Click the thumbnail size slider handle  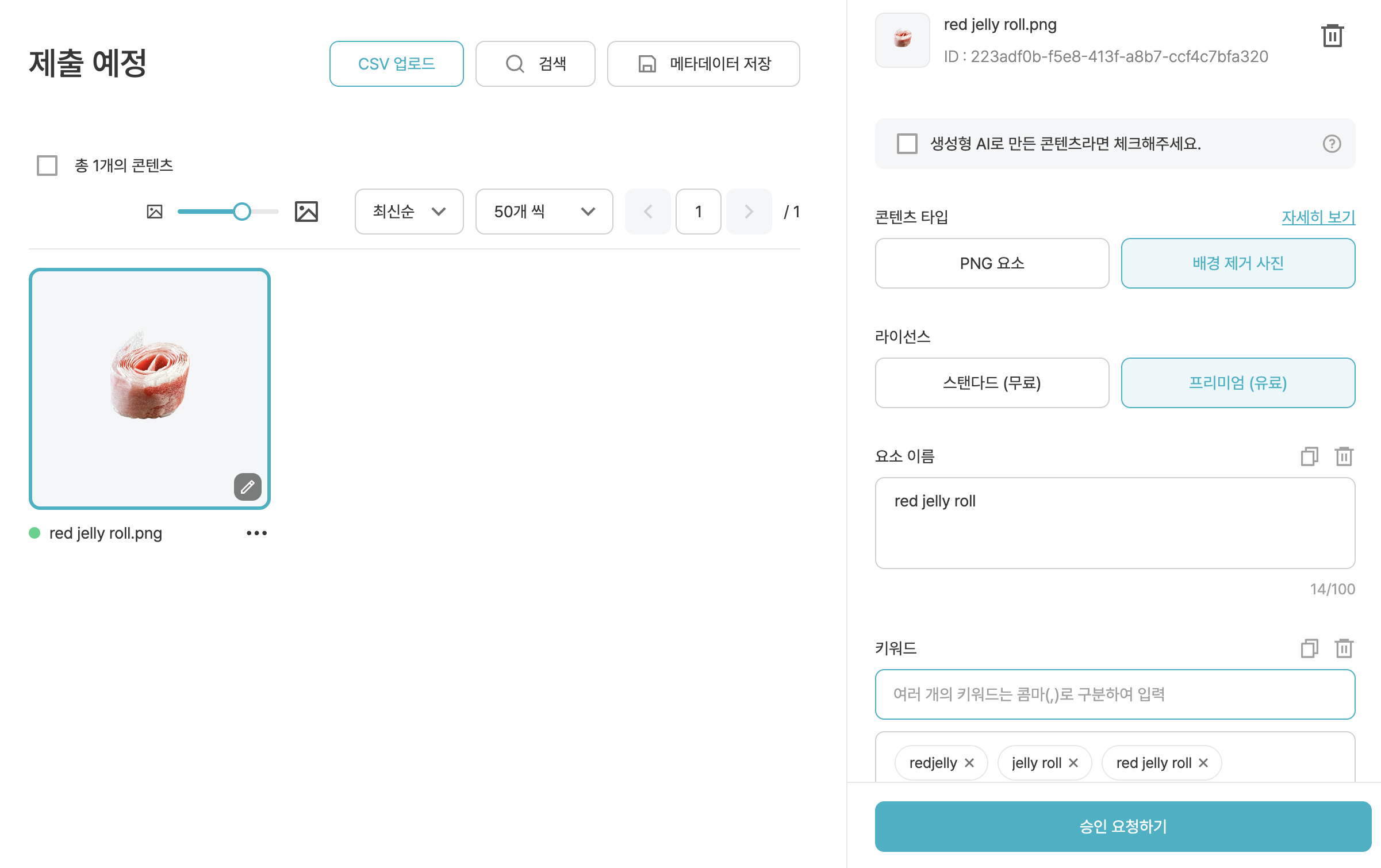(x=242, y=212)
